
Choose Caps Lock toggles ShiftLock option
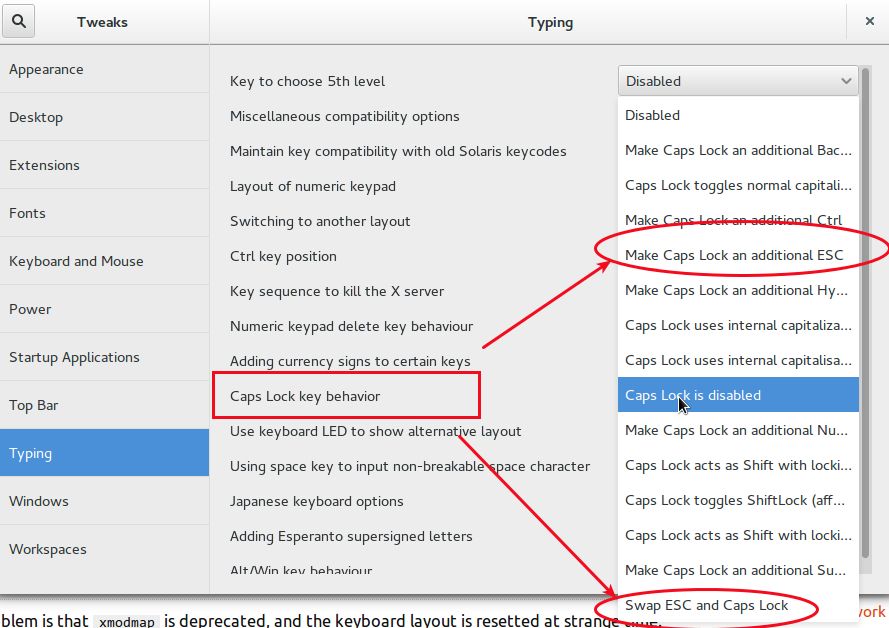(738, 500)
